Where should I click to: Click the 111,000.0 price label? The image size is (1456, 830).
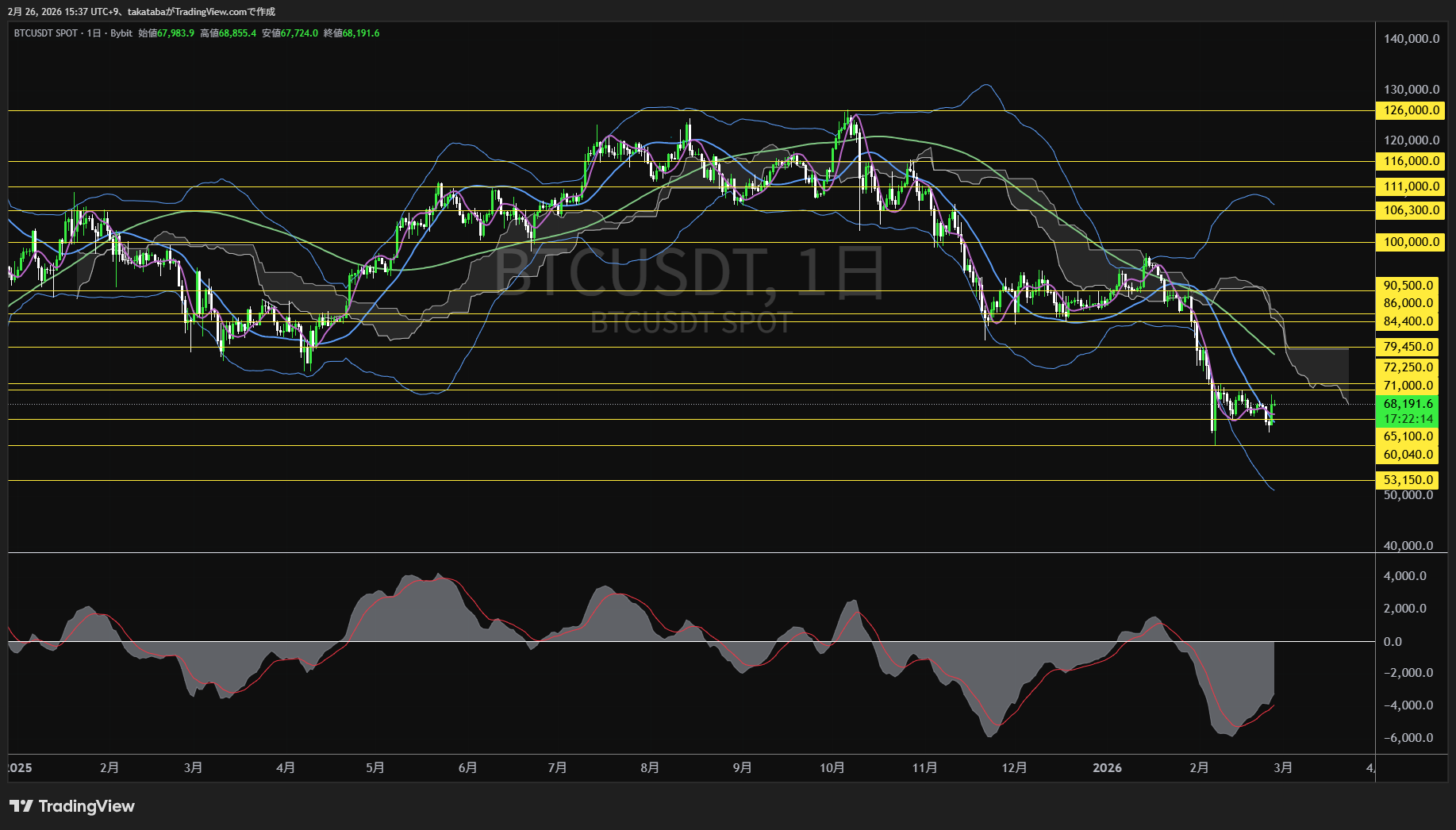click(x=1411, y=186)
